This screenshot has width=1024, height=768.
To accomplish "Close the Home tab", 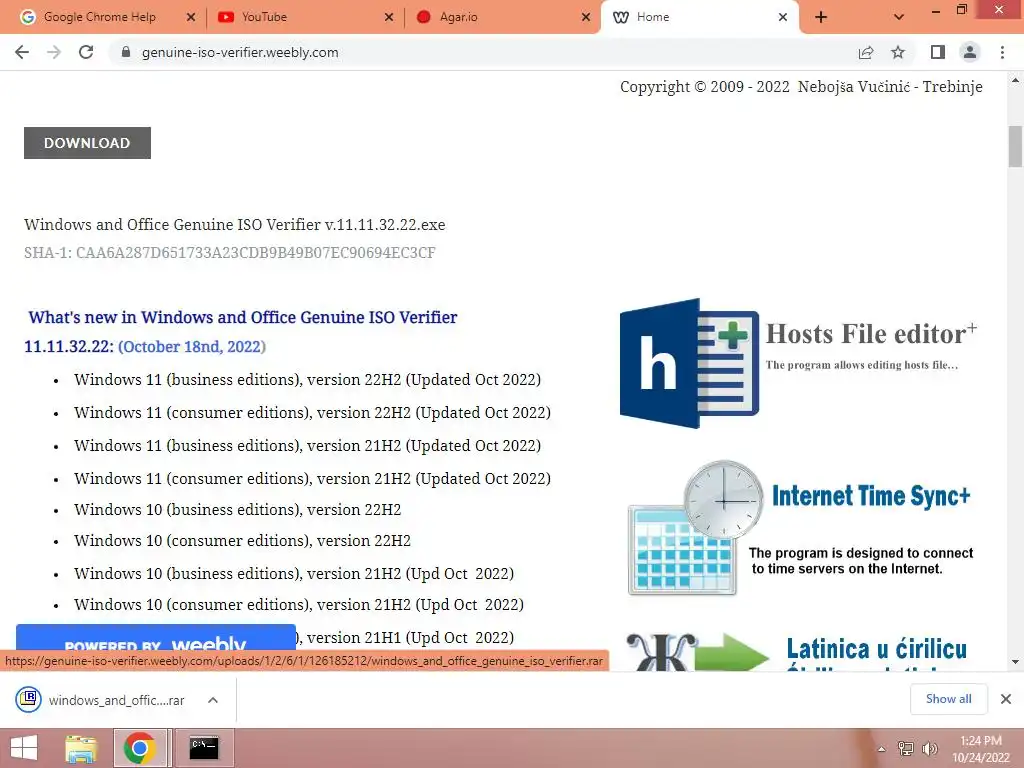I will [x=783, y=17].
